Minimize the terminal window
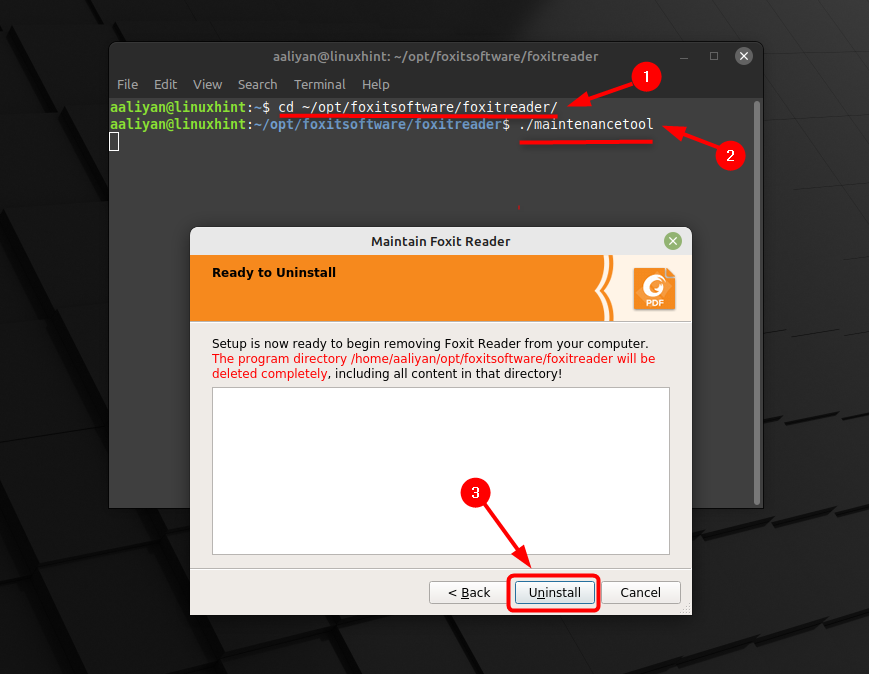The height and width of the screenshot is (674, 869). point(684,57)
